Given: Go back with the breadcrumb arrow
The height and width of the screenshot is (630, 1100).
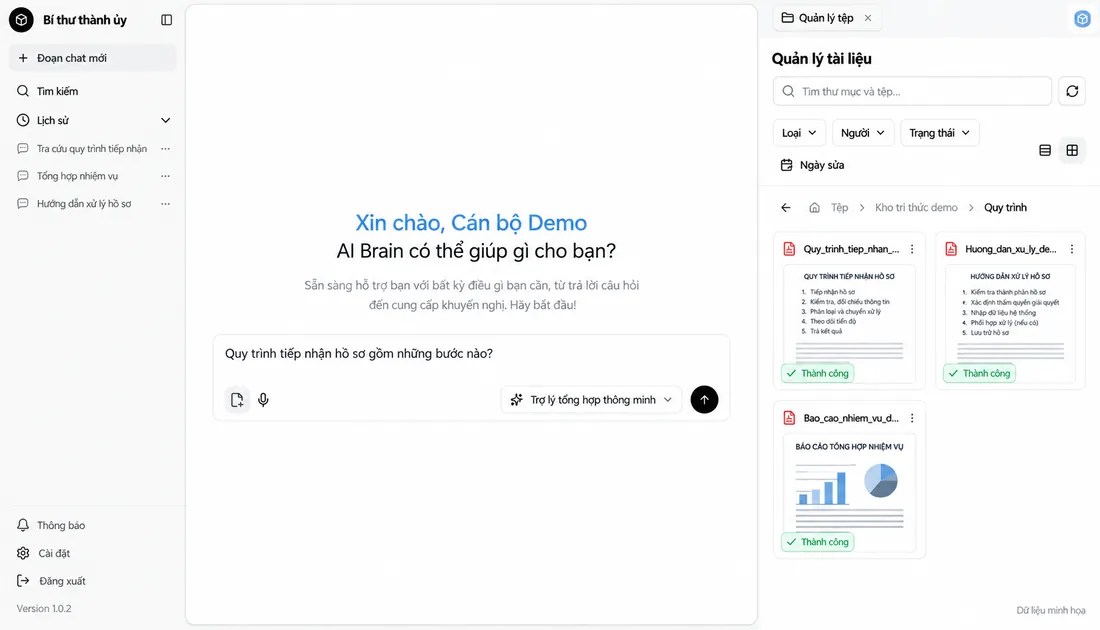Looking at the screenshot, I should coord(786,208).
